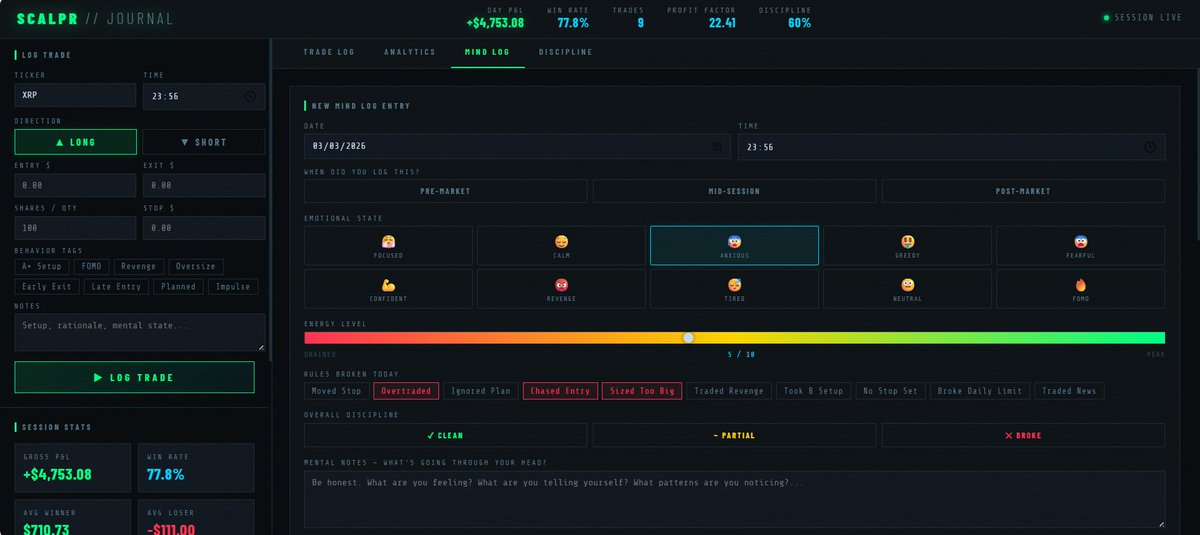The image size is (1200, 535).
Task: Click the Day P&L value +$4,753.08
Action: pos(495,23)
